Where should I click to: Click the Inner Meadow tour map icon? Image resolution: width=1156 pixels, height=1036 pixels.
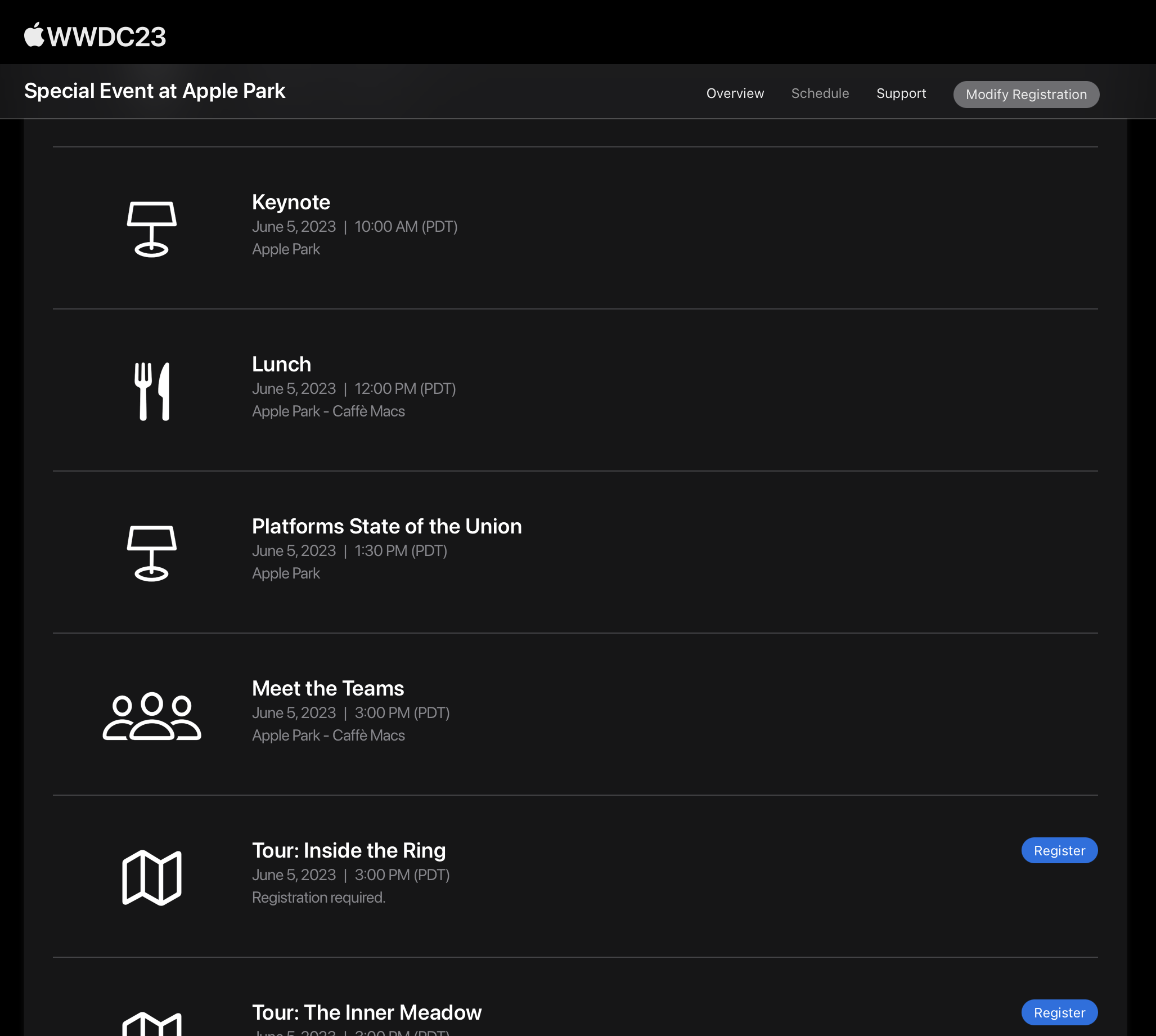[x=151, y=1025]
